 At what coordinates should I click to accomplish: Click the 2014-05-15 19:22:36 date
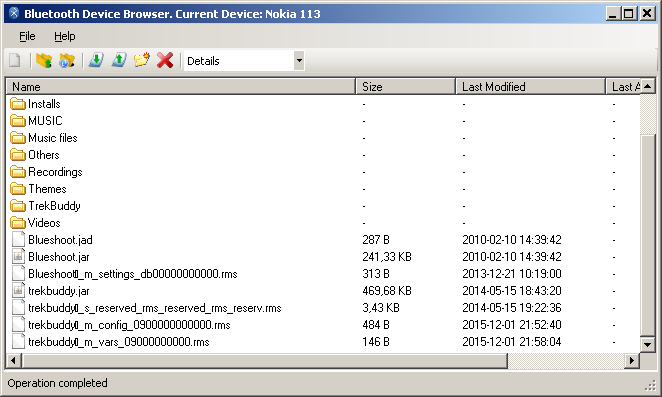[x=512, y=307]
